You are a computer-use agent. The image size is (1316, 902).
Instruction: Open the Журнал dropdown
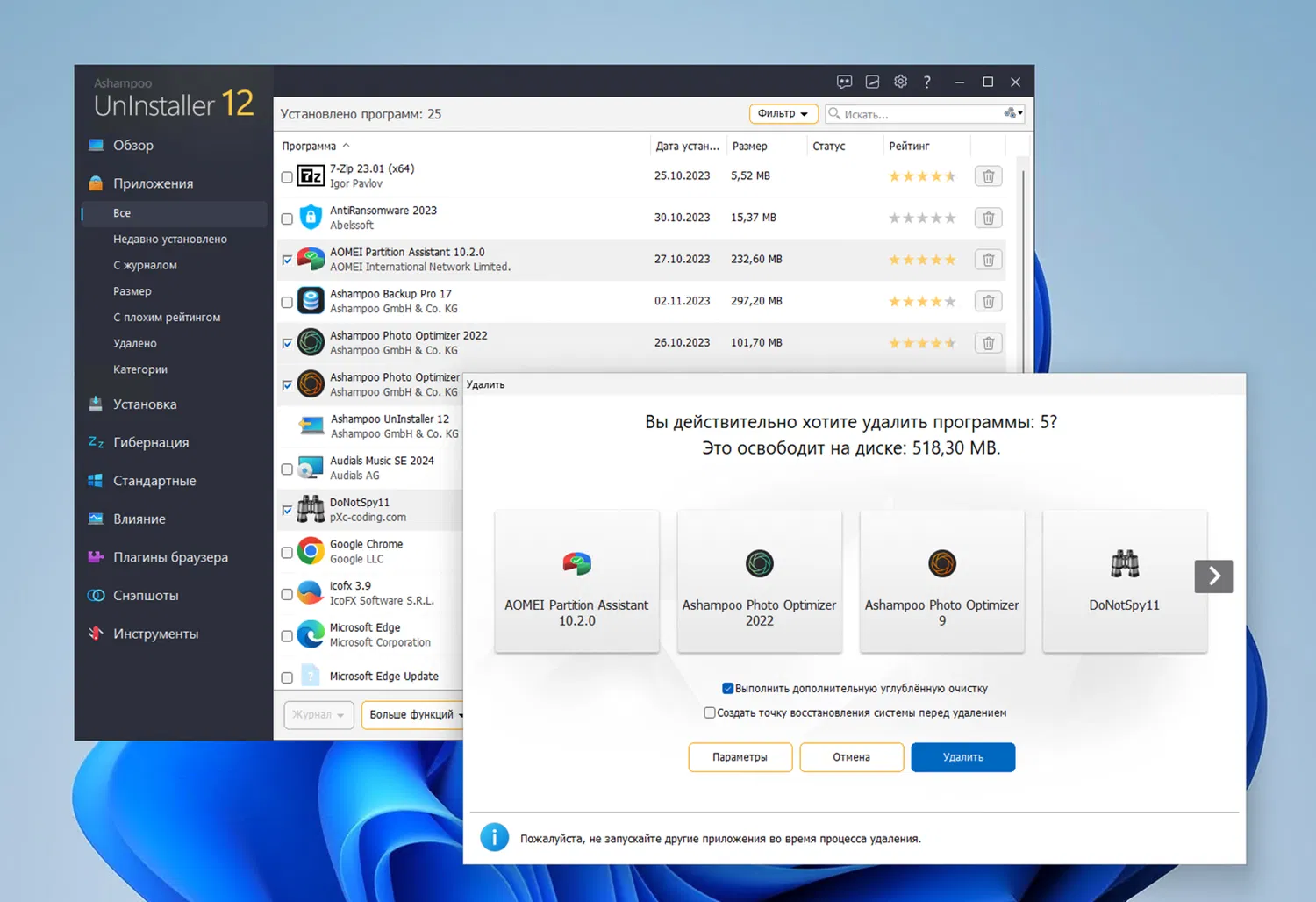coord(318,715)
